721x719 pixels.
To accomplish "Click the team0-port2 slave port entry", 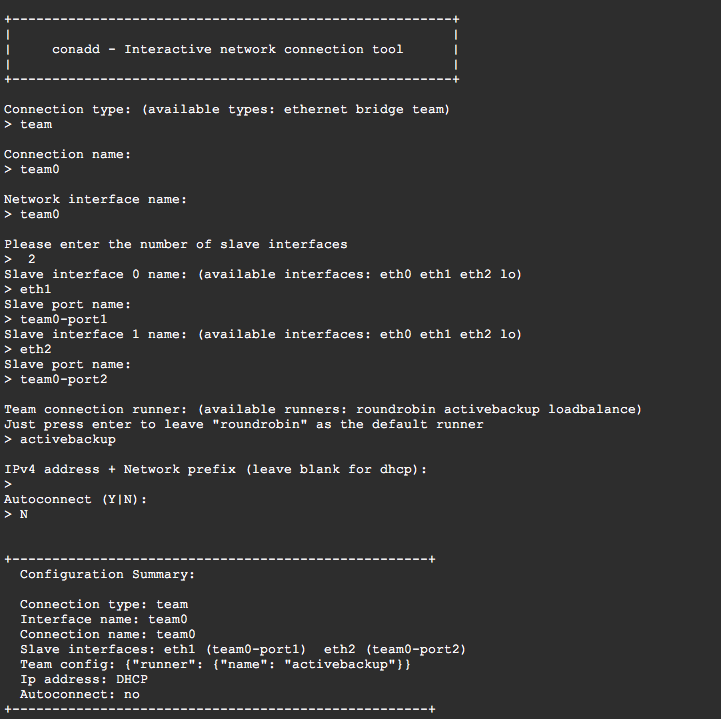I will (63, 380).
